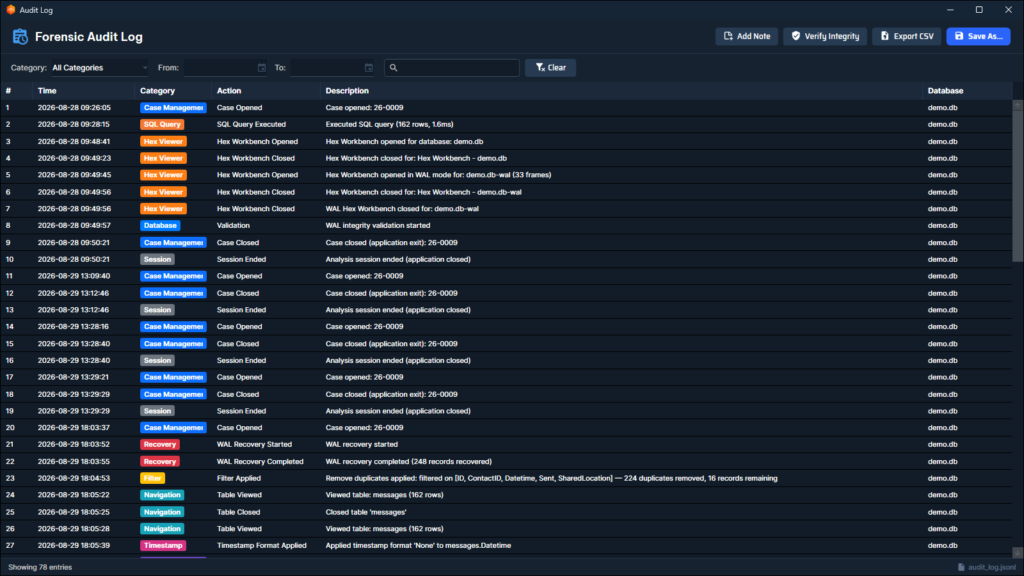Click 'Hex Workbench opened in WAL mode' description
Screen dimensions: 1024x576
pyautogui.click(x=438, y=175)
